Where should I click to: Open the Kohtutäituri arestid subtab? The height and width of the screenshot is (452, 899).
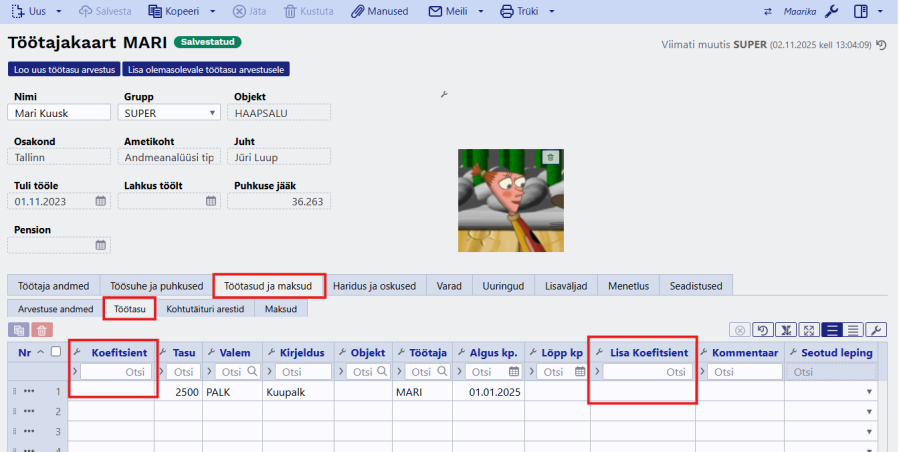(x=205, y=309)
